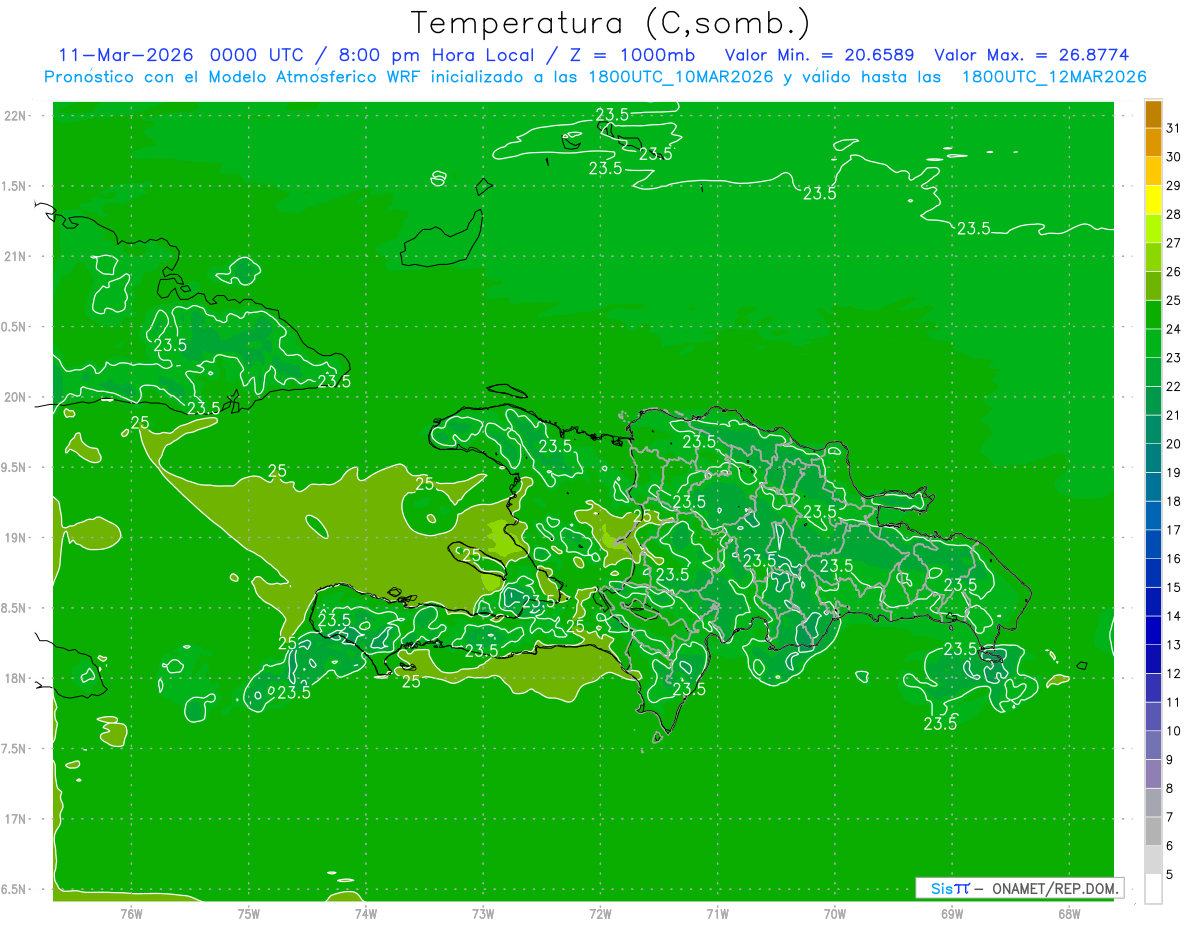Pick the teal legend swatch between 19 and 20
1200x927 pixels.
click(1153, 458)
